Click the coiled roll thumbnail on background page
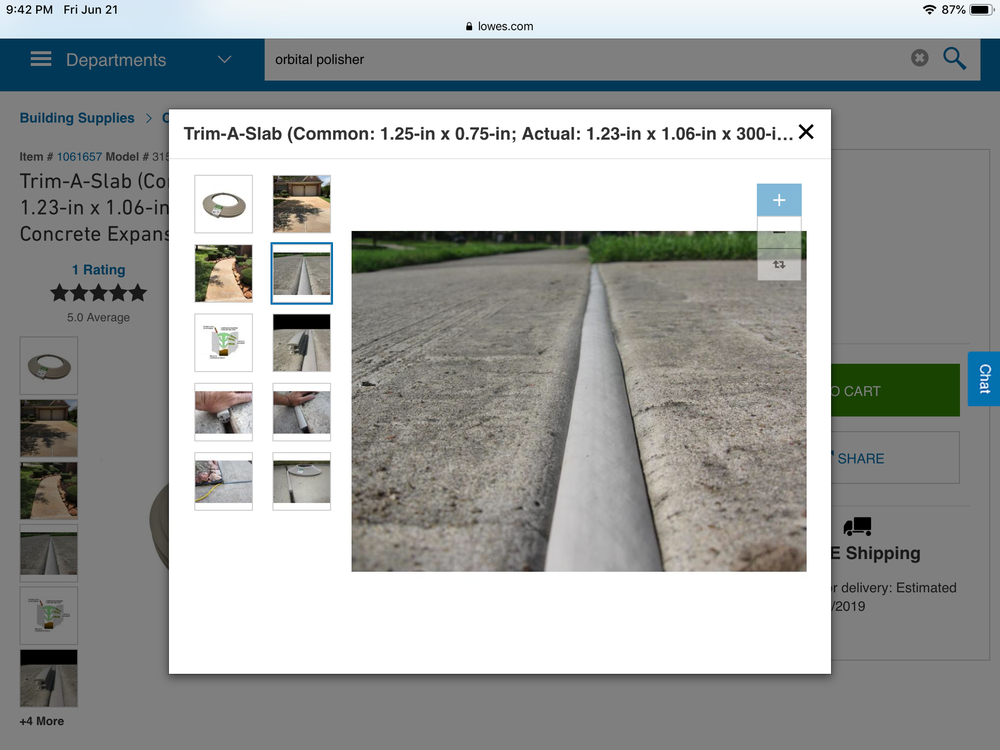The width and height of the screenshot is (1000, 750). click(x=48, y=365)
